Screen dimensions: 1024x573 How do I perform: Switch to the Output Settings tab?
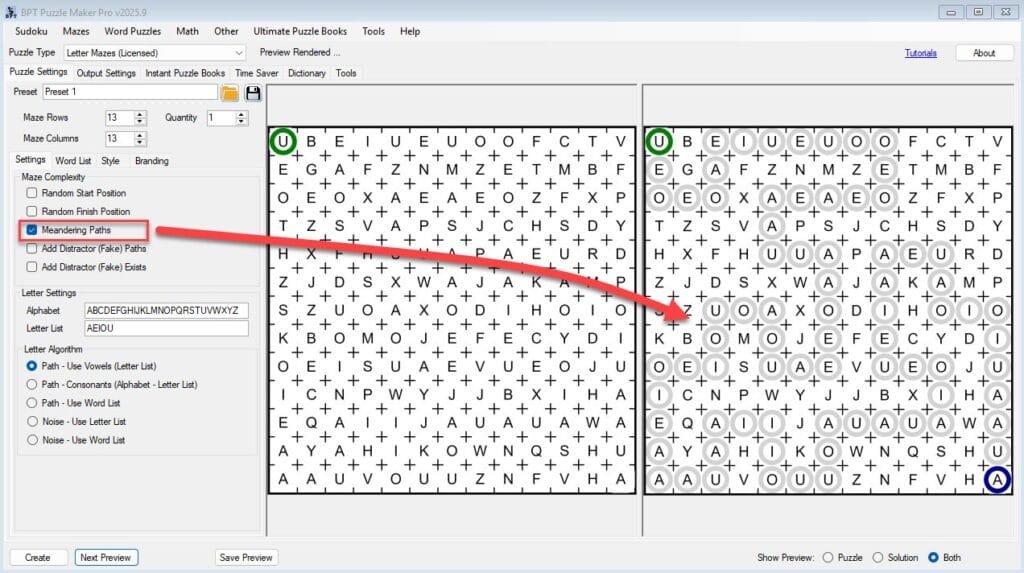[106, 73]
